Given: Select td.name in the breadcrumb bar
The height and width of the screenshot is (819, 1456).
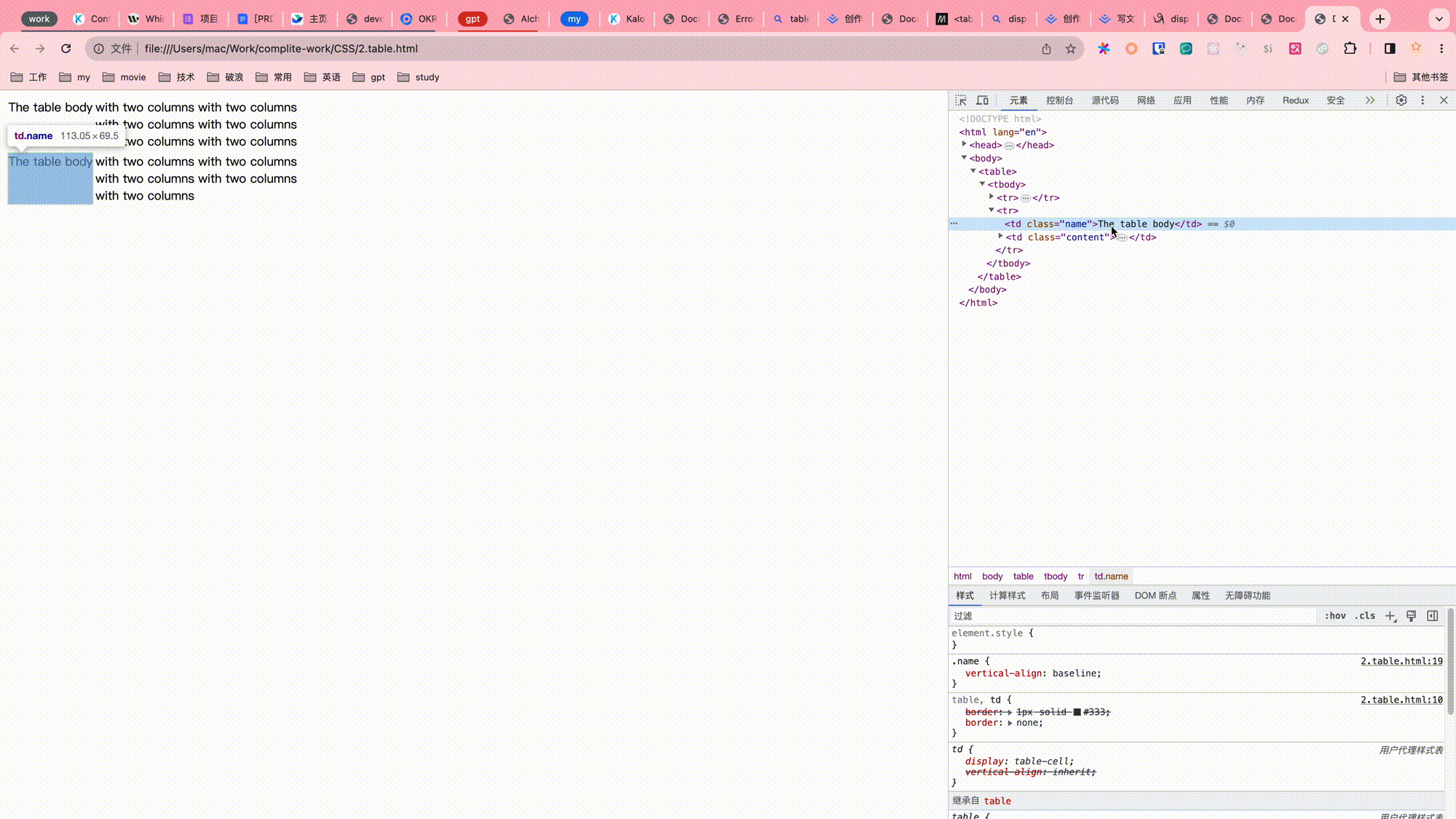Looking at the screenshot, I should point(1111,576).
